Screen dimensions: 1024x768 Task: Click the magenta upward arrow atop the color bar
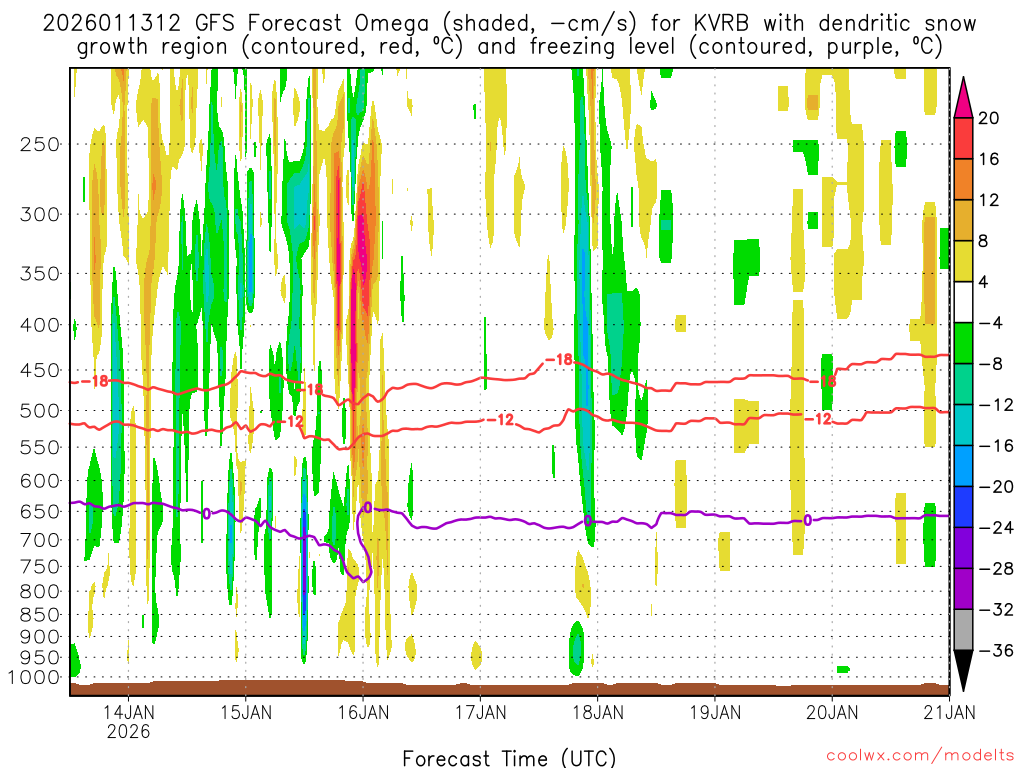coord(964,96)
